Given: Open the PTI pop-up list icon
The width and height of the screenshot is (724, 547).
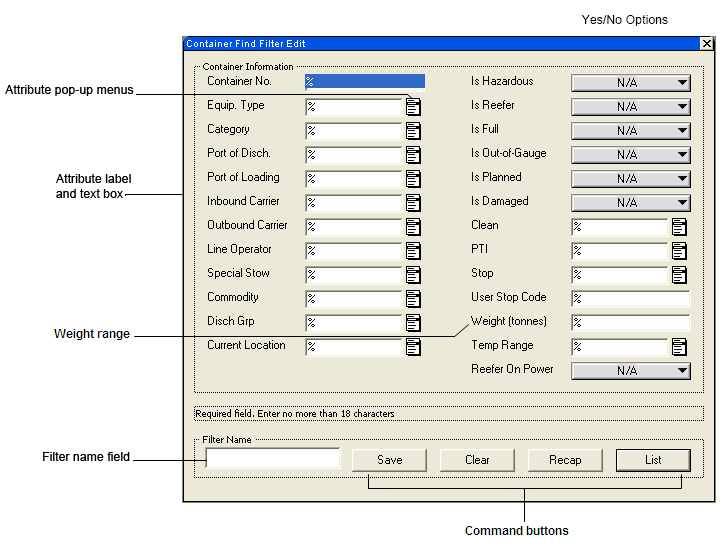Looking at the screenshot, I should pyautogui.click(x=679, y=251).
